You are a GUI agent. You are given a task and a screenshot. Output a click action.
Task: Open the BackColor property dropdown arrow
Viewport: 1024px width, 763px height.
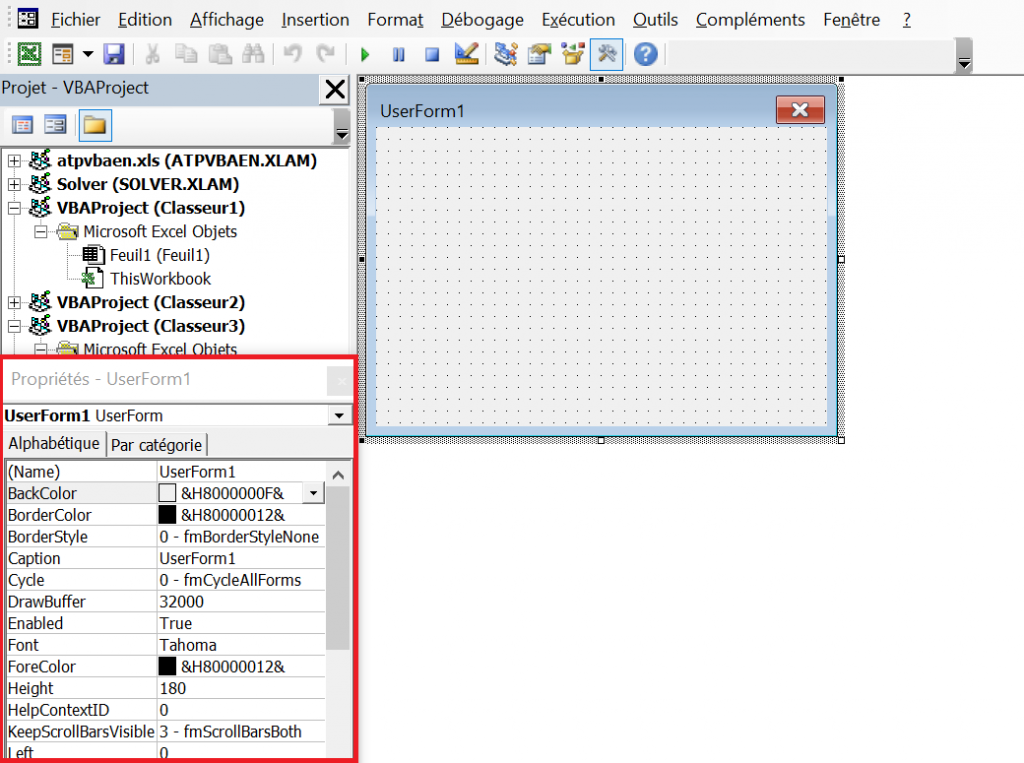pyautogui.click(x=314, y=493)
